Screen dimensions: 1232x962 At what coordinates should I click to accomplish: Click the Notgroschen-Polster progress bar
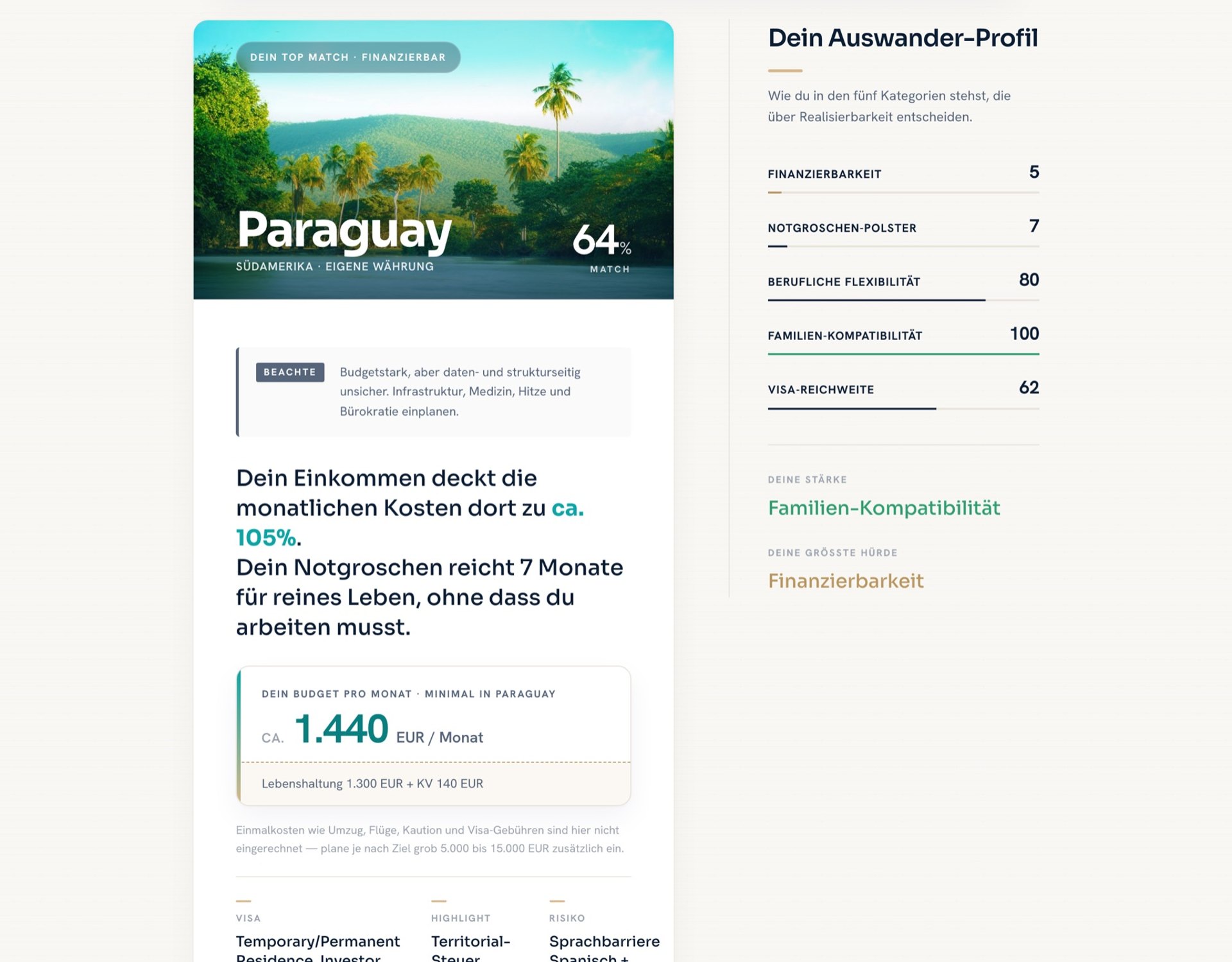[903, 246]
